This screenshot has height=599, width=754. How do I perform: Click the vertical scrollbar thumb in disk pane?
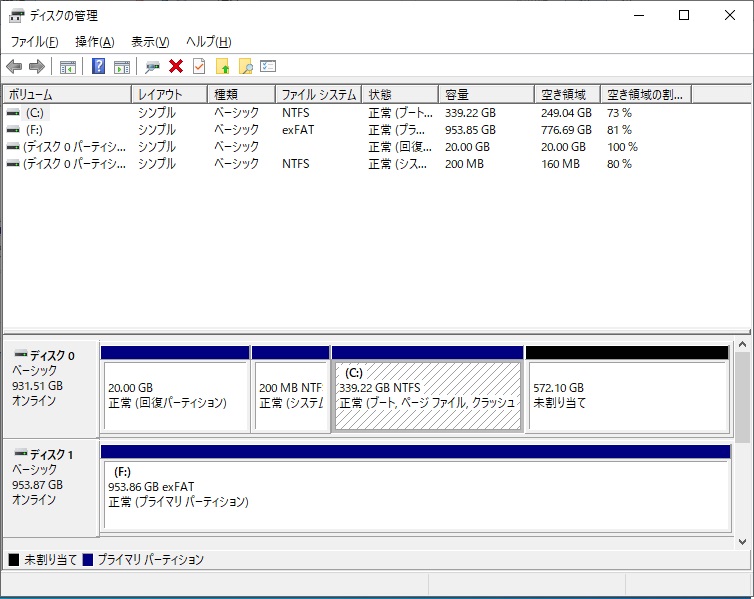coord(742,397)
